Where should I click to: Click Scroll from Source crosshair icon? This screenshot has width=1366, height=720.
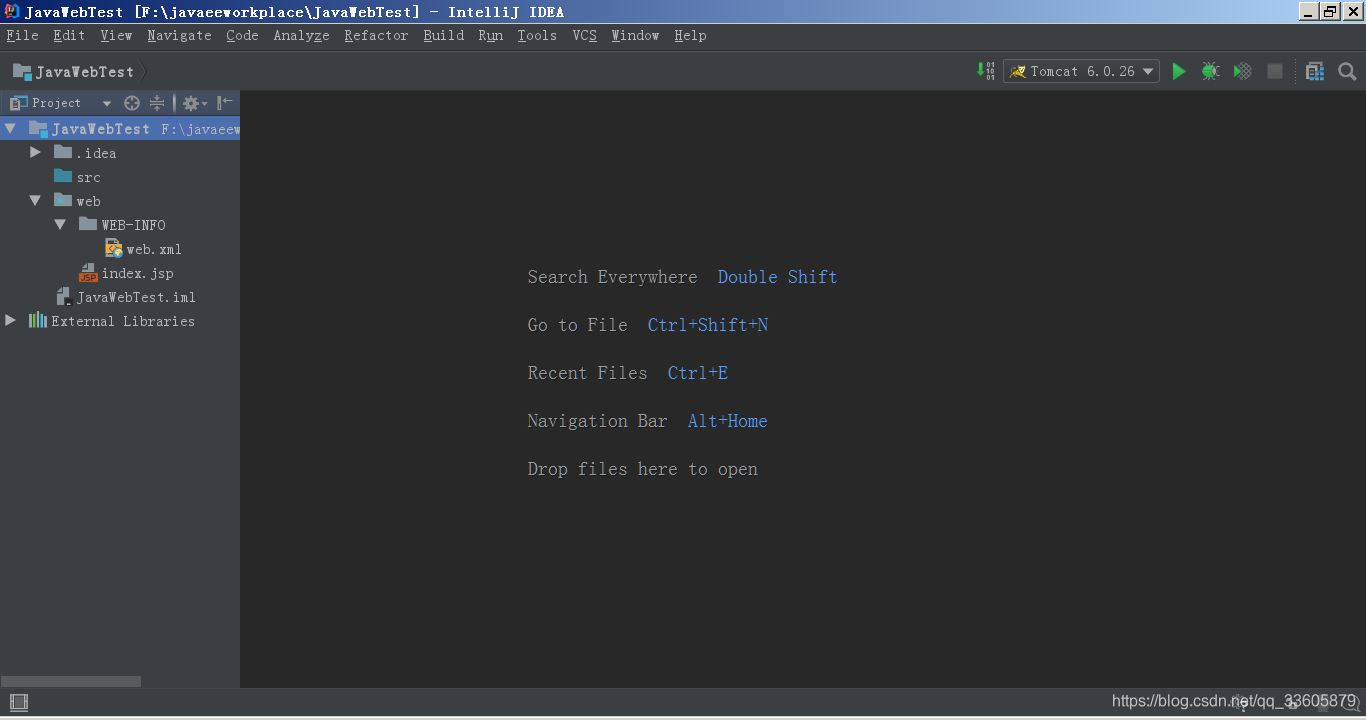pos(132,103)
